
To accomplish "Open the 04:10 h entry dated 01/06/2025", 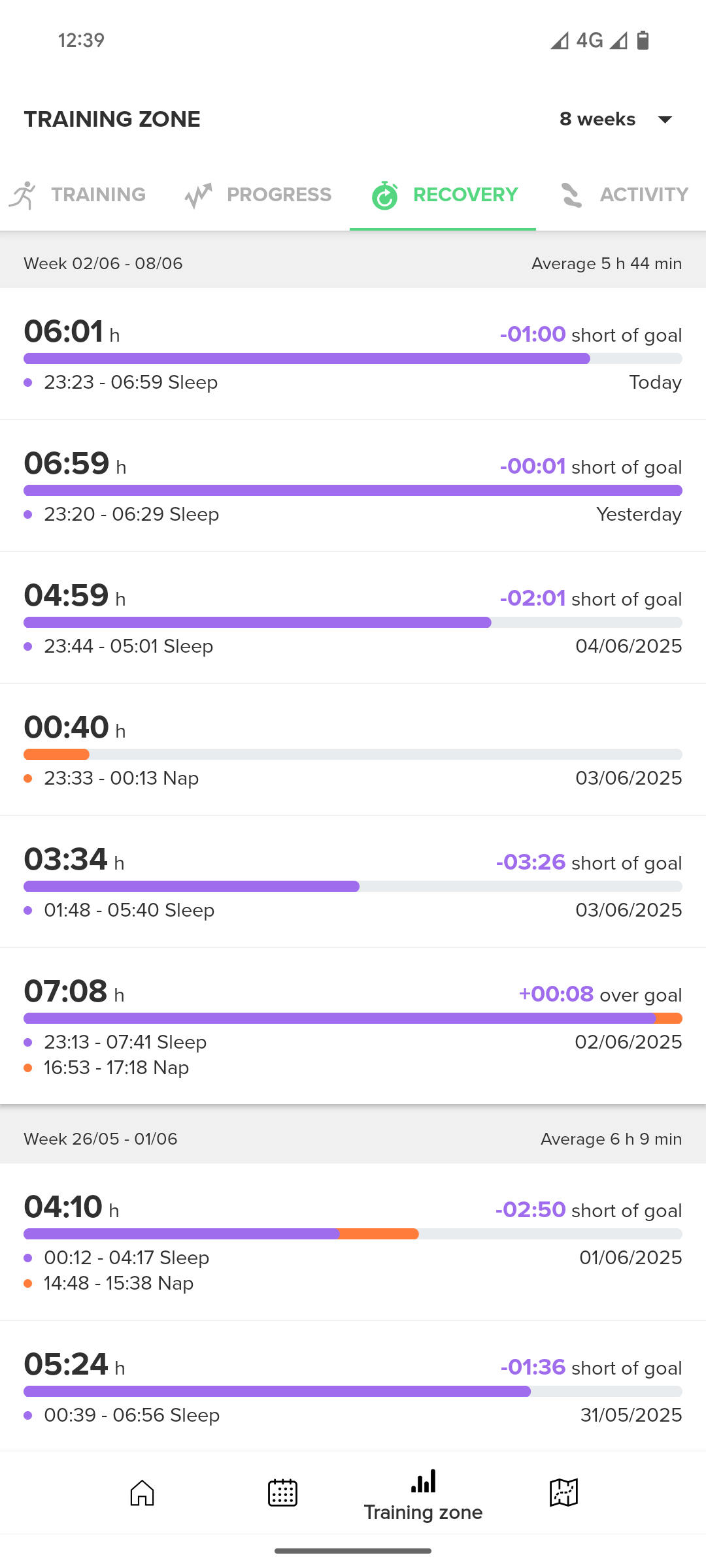I will coord(353,1242).
